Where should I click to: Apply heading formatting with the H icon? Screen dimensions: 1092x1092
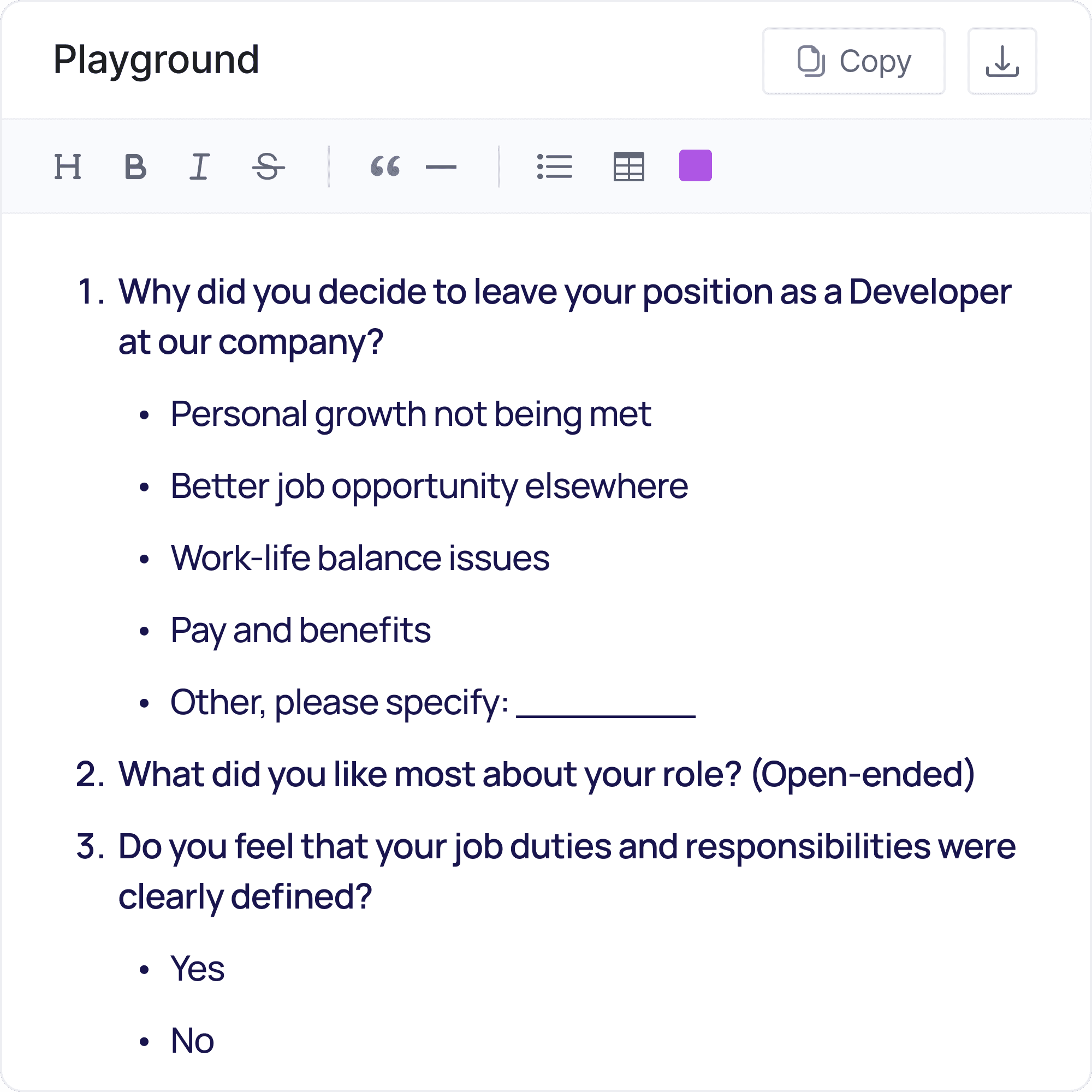pyautogui.click(x=66, y=165)
